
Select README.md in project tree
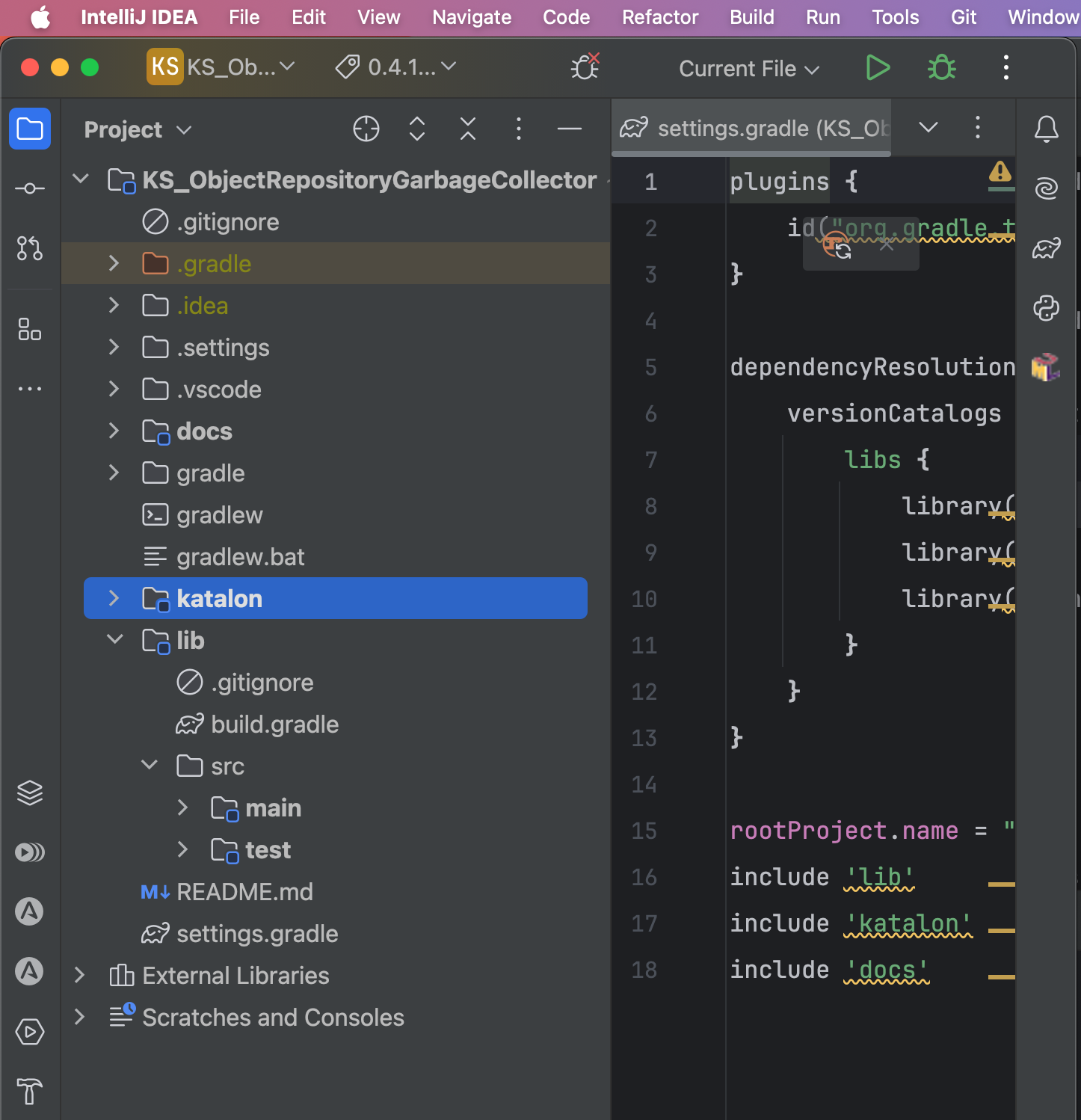point(244,891)
